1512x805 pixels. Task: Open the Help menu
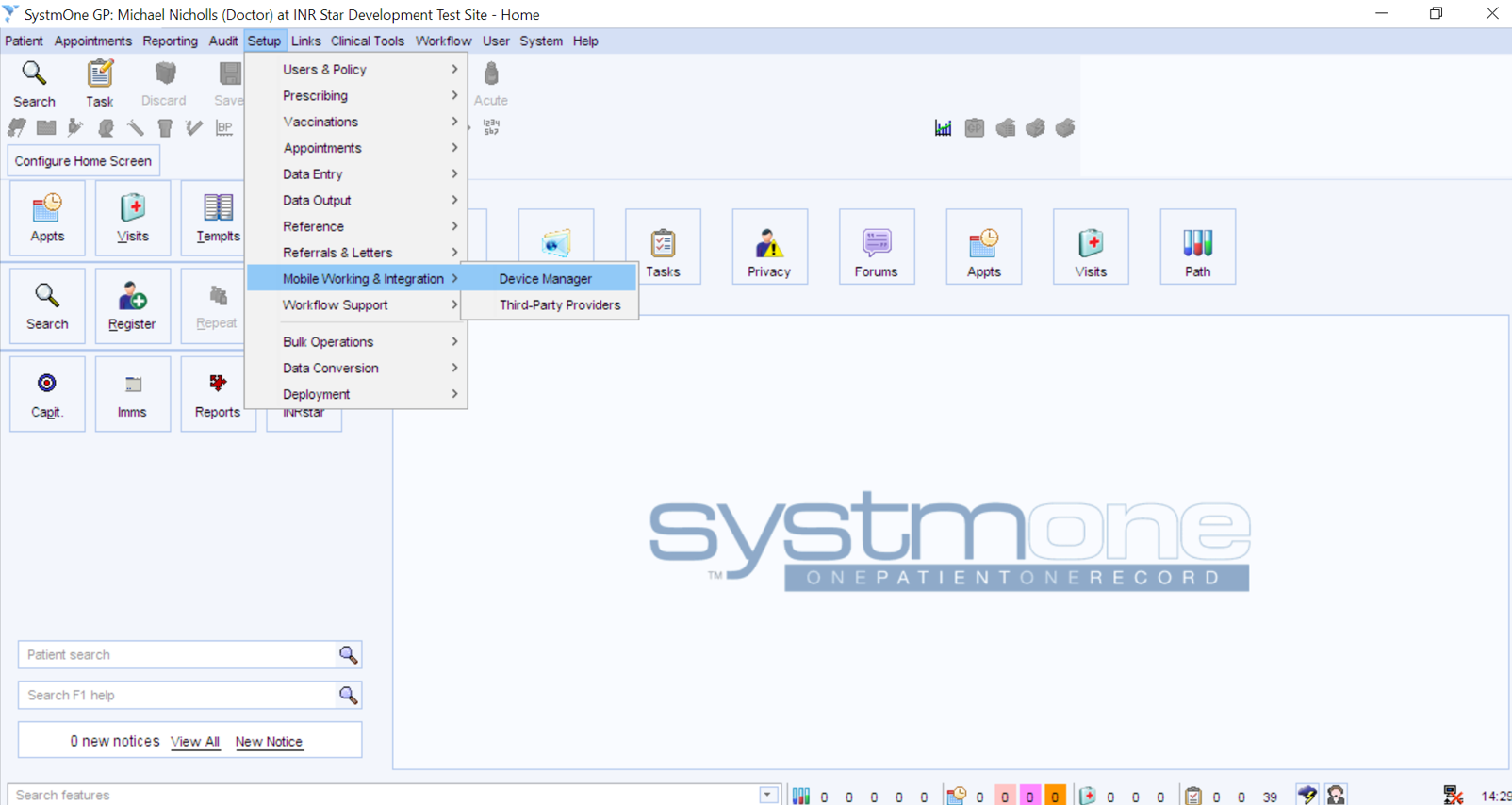585,41
